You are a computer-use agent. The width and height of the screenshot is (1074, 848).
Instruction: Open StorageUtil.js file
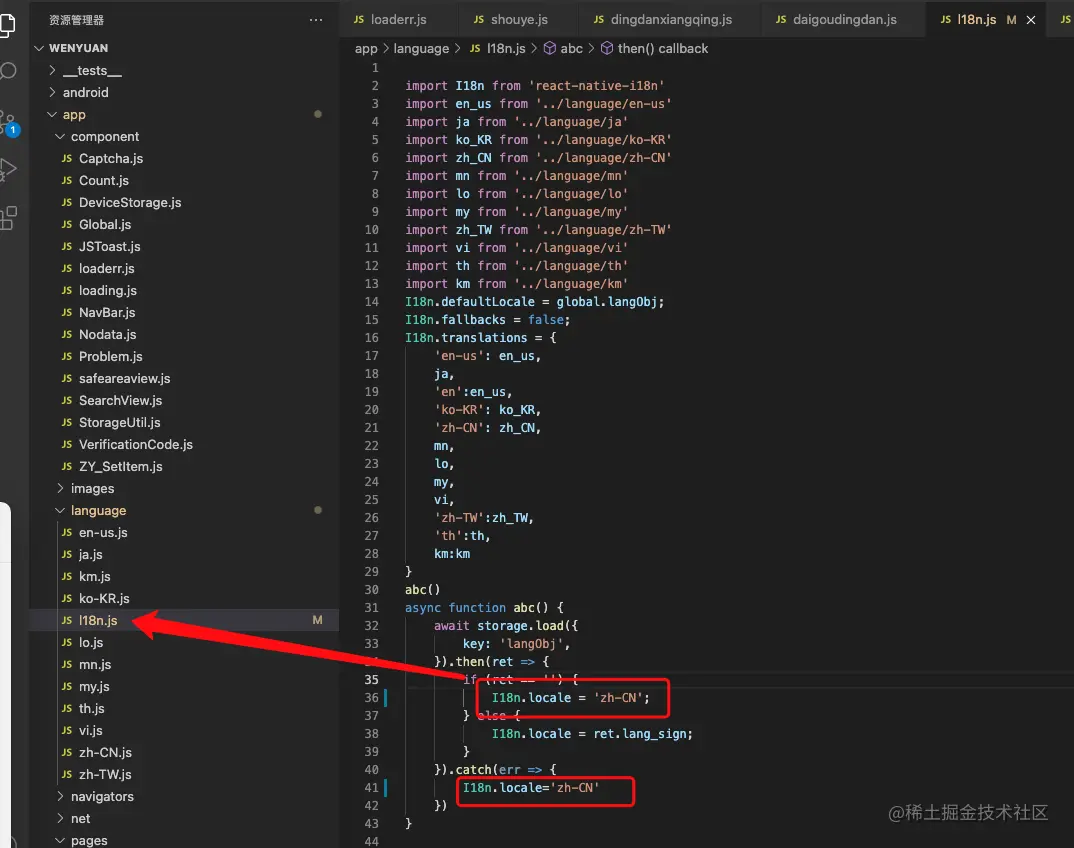pyautogui.click(x=119, y=422)
